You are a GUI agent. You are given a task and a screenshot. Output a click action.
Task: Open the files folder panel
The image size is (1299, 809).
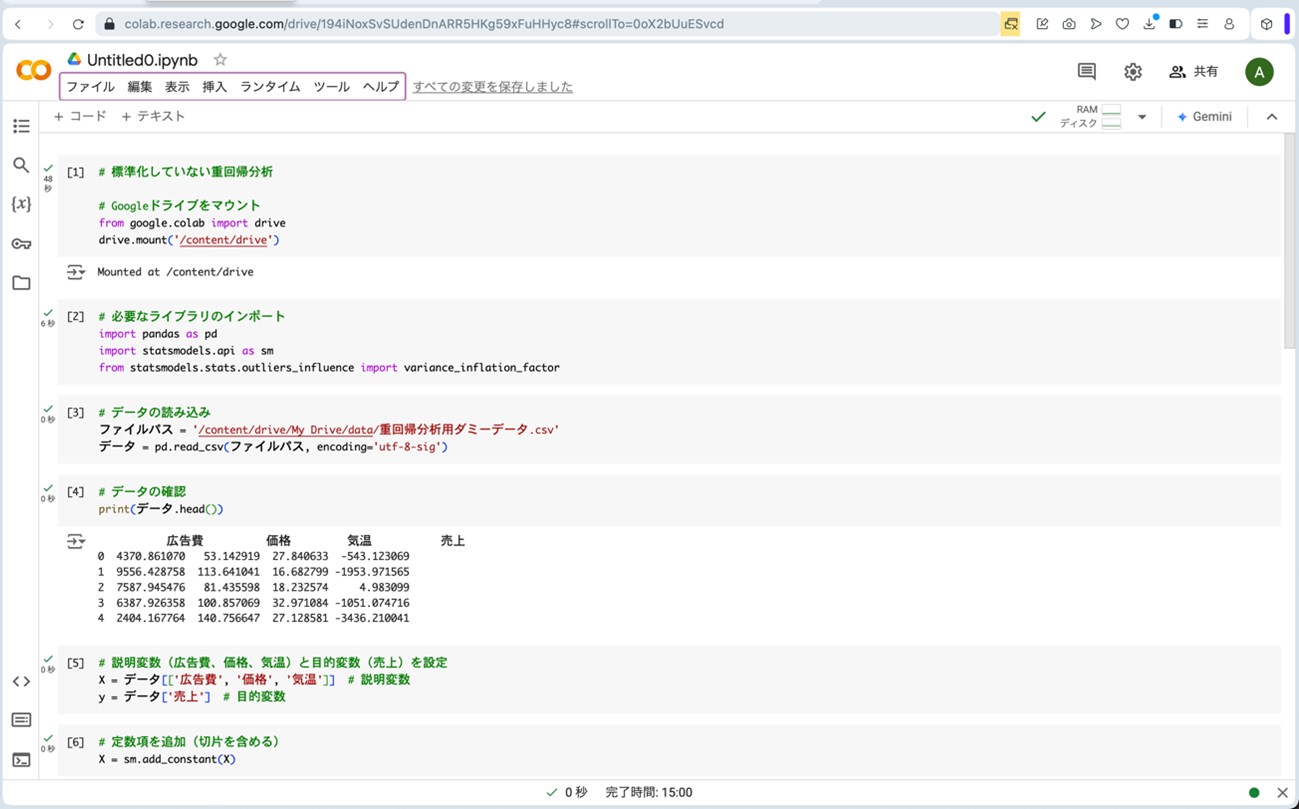[x=21, y=283]
